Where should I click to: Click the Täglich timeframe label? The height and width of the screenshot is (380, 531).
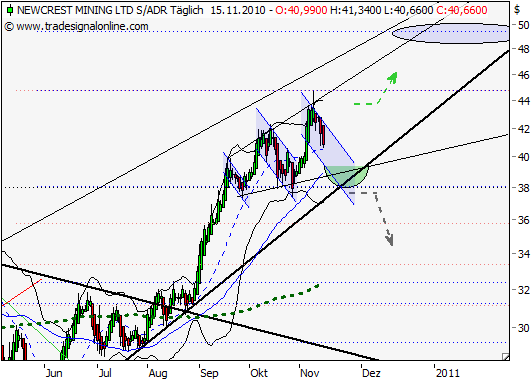point(187,10)
